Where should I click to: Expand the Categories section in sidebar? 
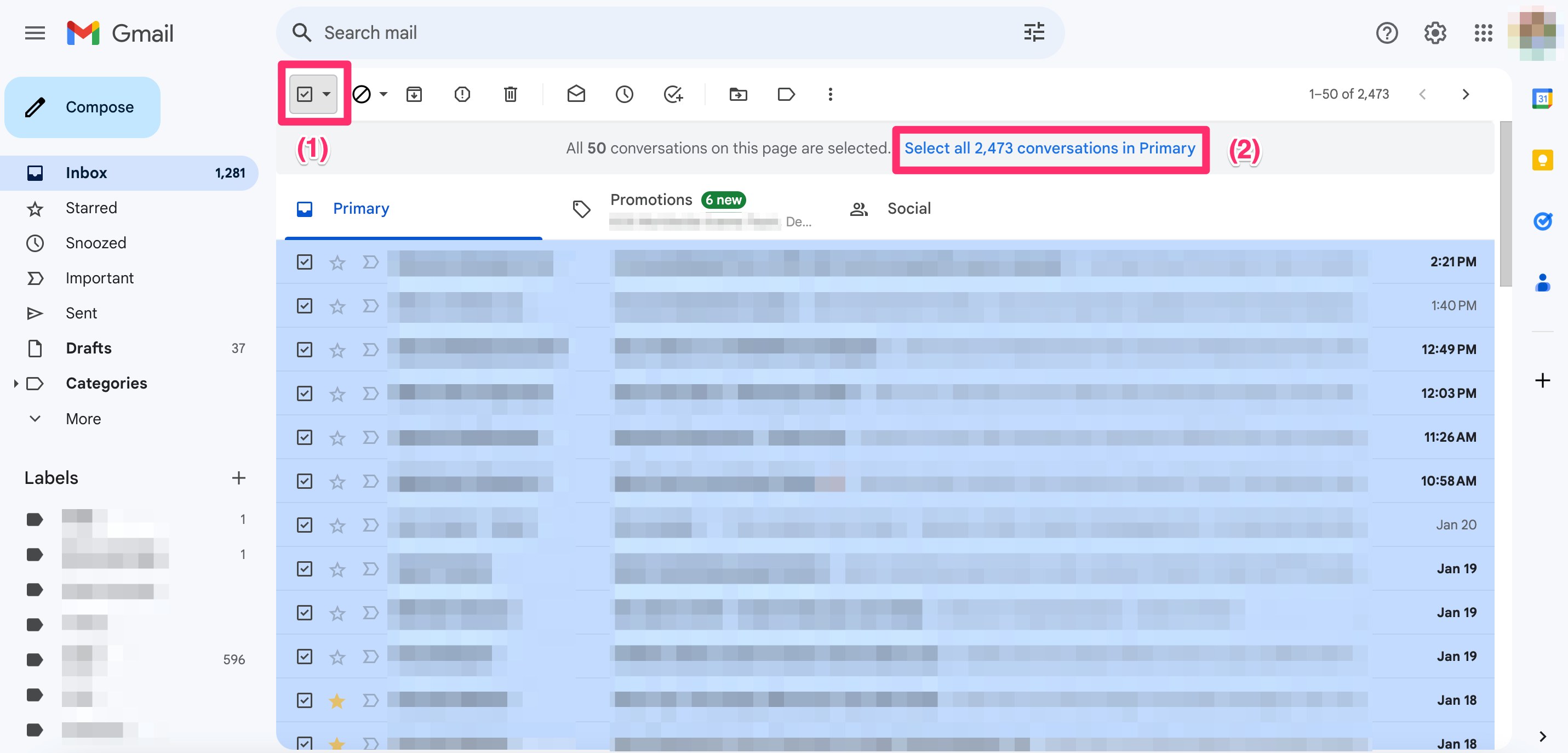[16, 384]
